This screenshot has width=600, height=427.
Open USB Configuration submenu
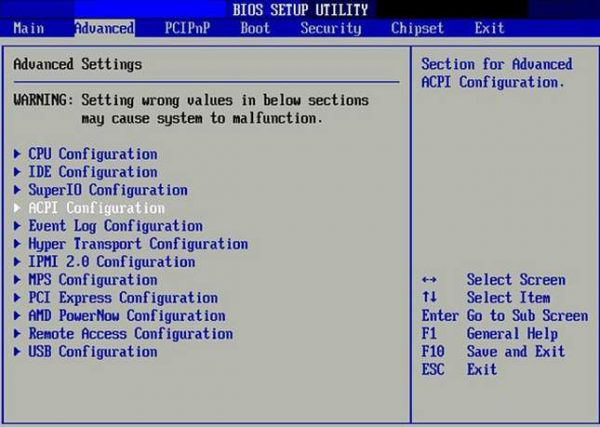coord(92,352)
